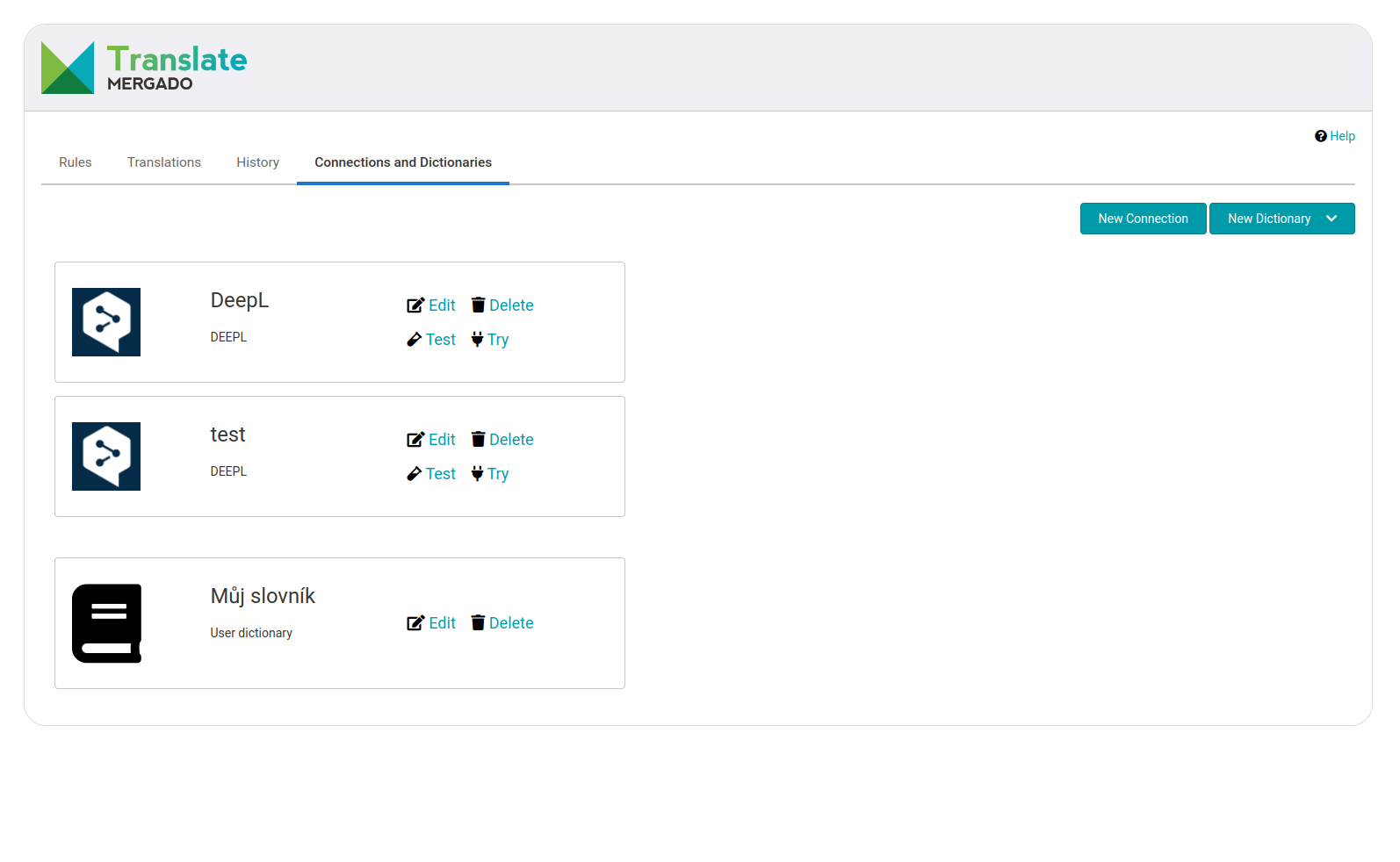1400x862 pixels.
Task: Click the test connection logo
Action: [106, 456]
